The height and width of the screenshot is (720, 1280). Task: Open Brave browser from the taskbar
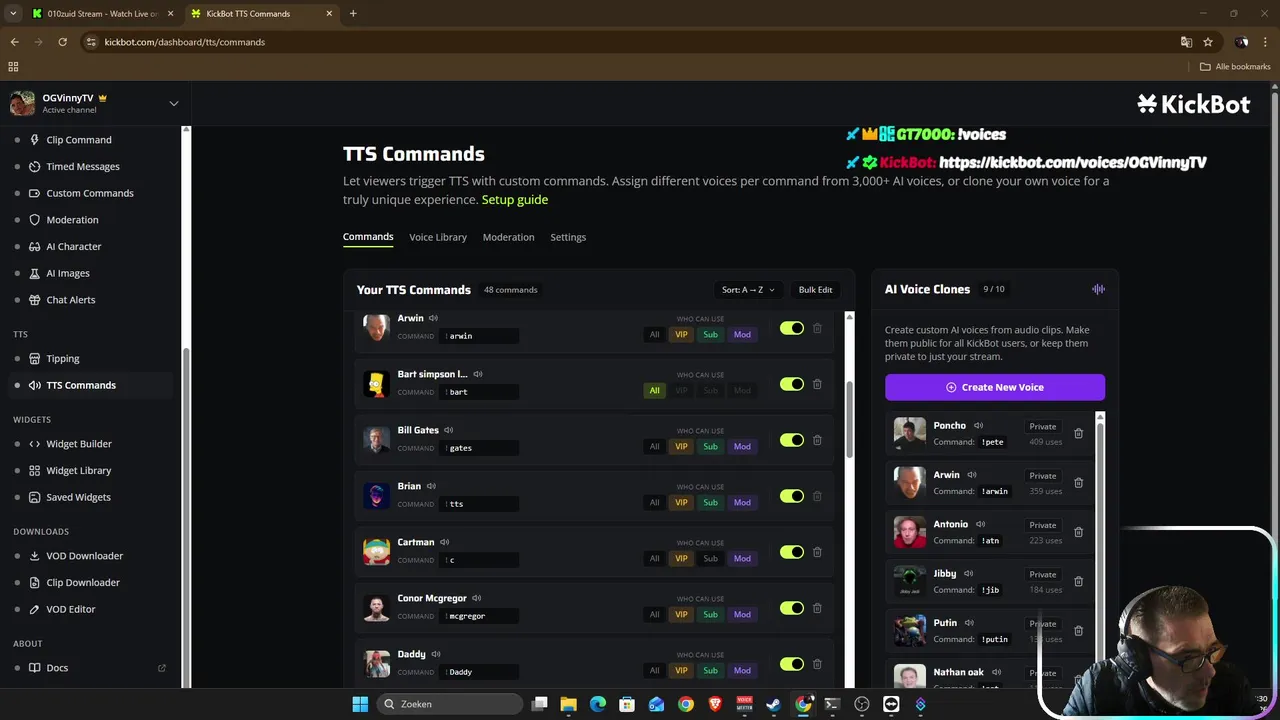[x=715, y=704]
